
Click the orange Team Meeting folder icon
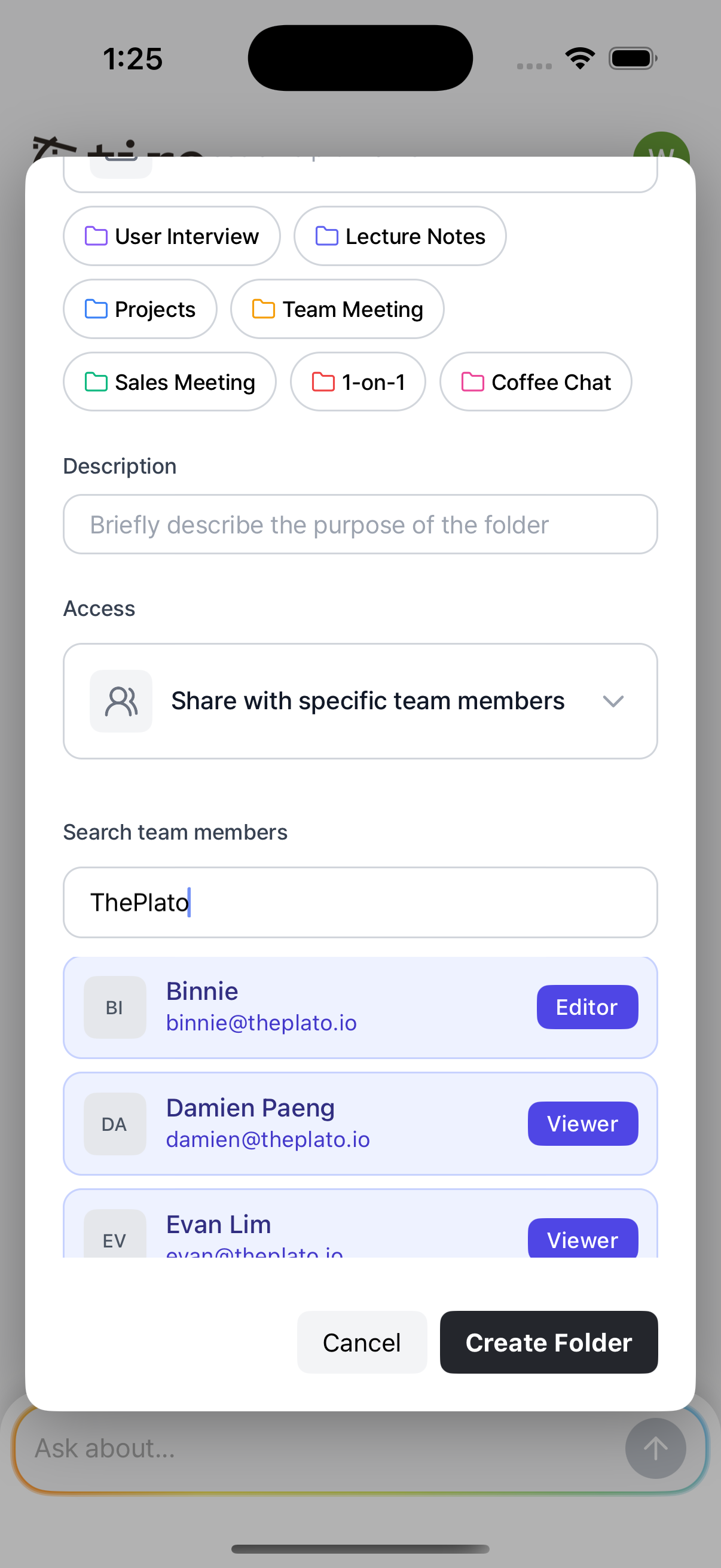pyautogui.click(x=264, y=309)
